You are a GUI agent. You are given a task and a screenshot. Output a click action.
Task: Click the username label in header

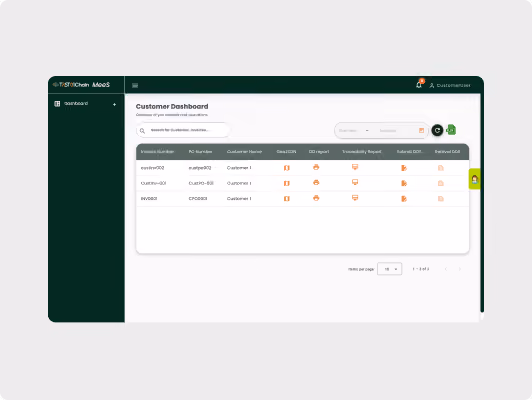pyautogui.click(x=453, y=85)
